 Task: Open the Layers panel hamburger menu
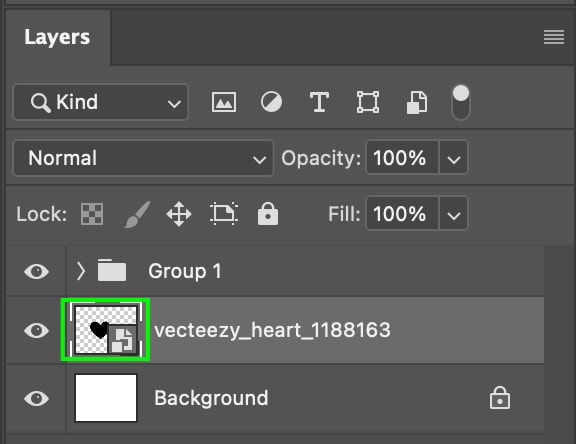[x=554, y=37]
